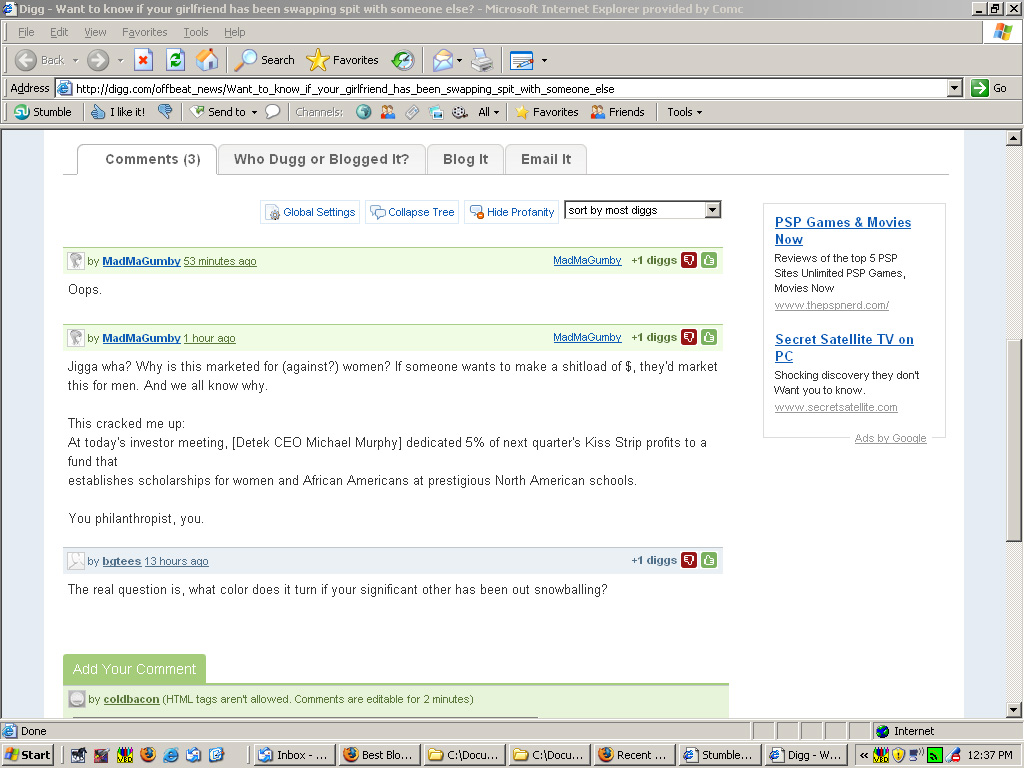Open the History clock icon

pos(403,60)
